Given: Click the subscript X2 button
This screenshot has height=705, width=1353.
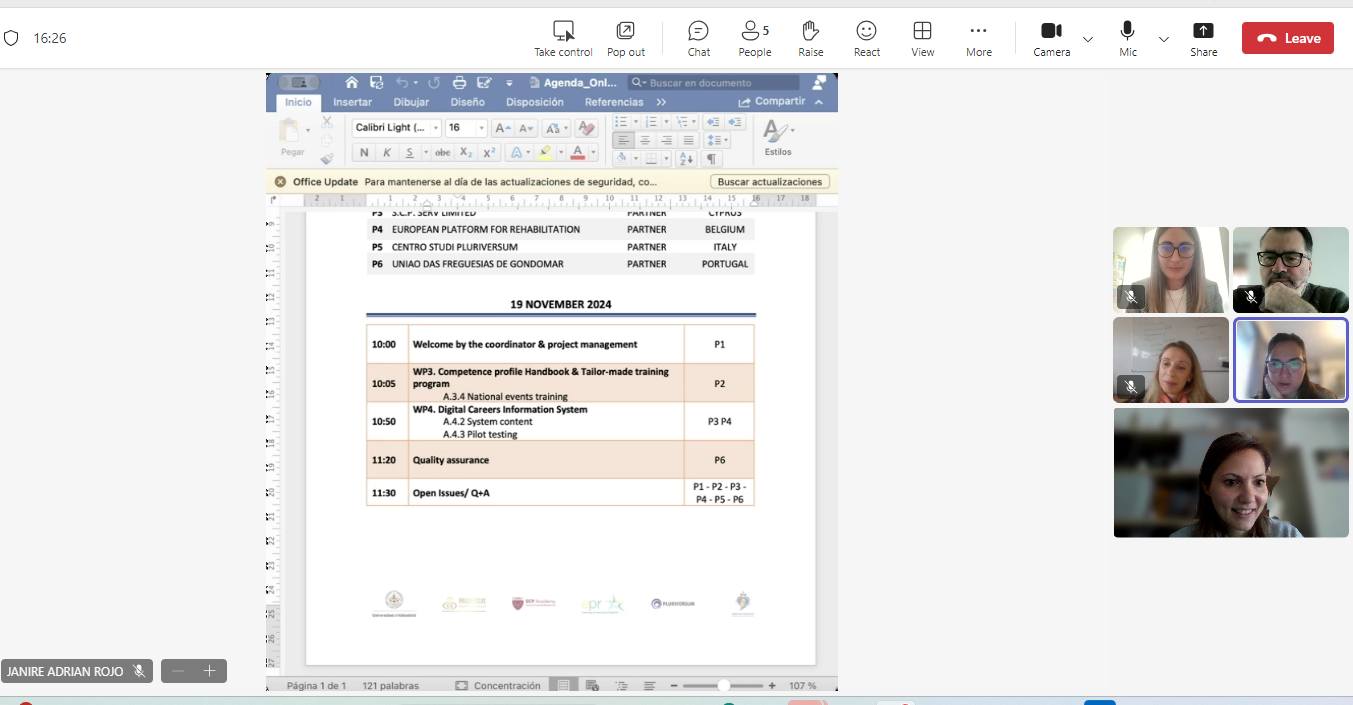Looking at the screenshot, I should (x=466, y=153).
